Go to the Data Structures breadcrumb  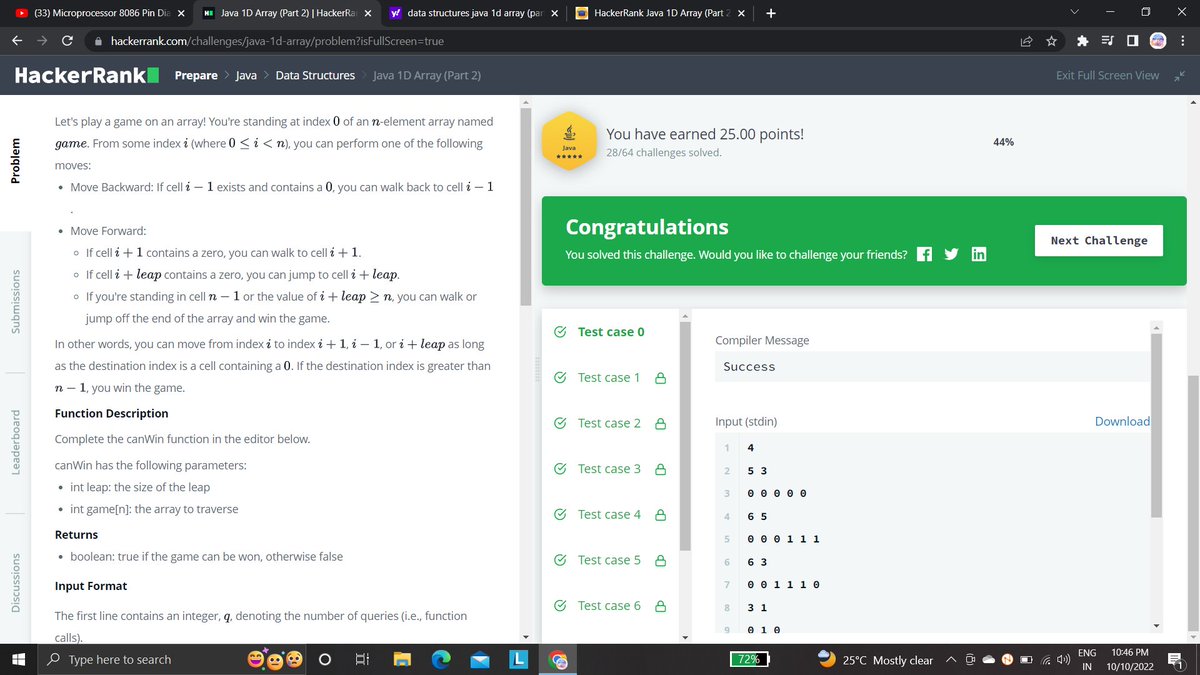pos(315,75)
